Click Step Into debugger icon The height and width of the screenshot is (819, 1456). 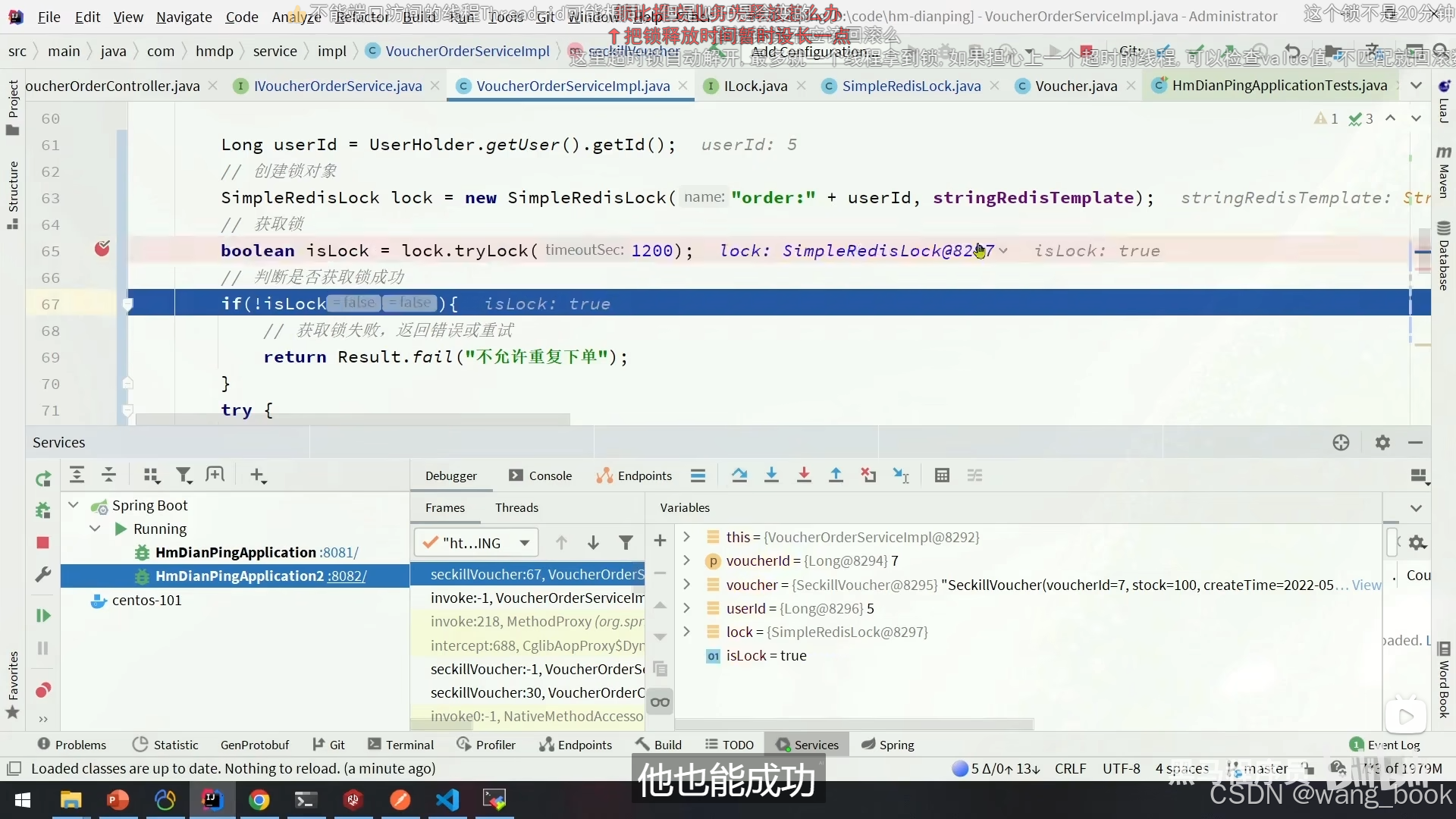[771, 475]
